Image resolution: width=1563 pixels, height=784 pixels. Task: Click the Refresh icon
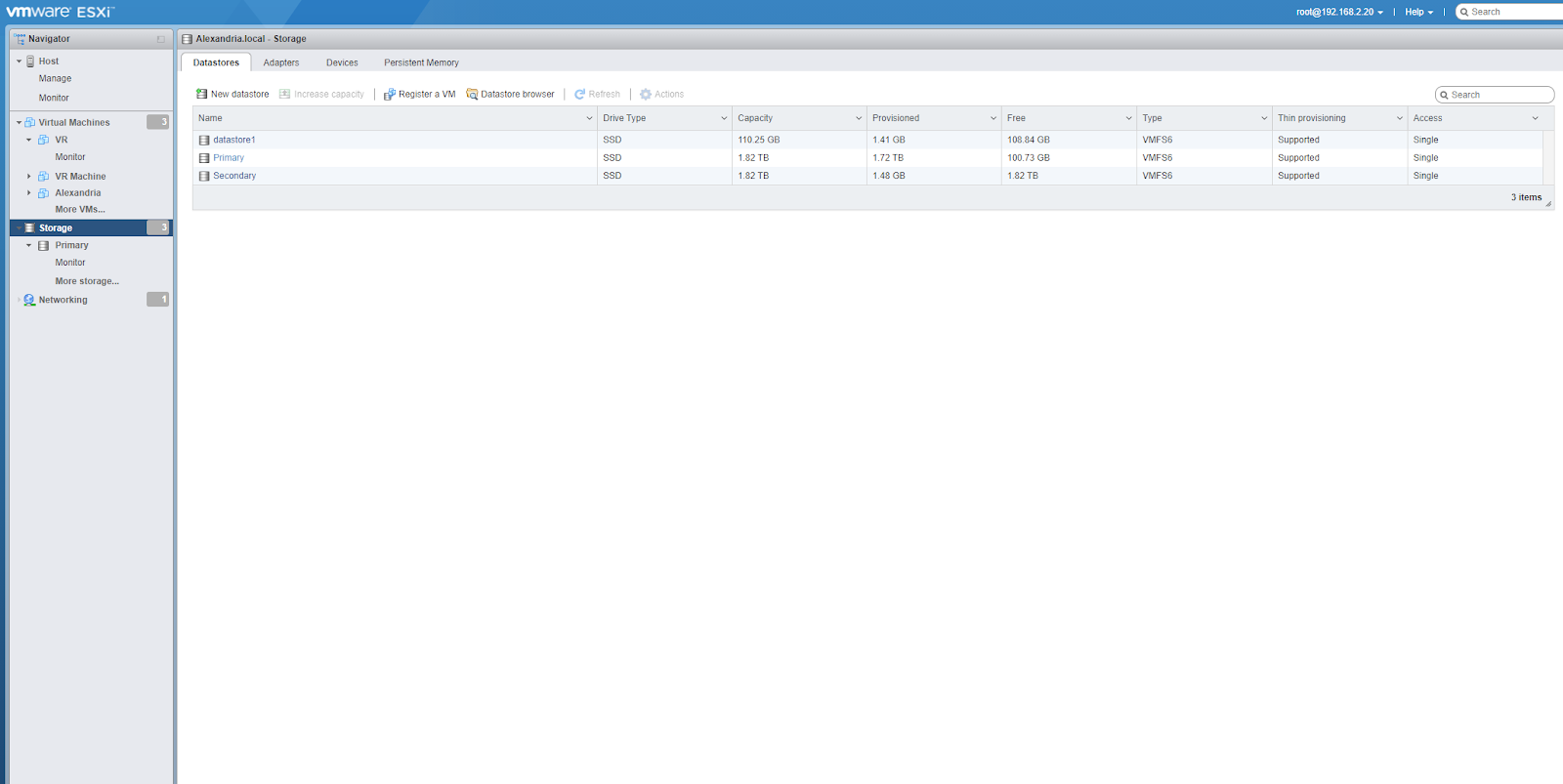point(579,94)
